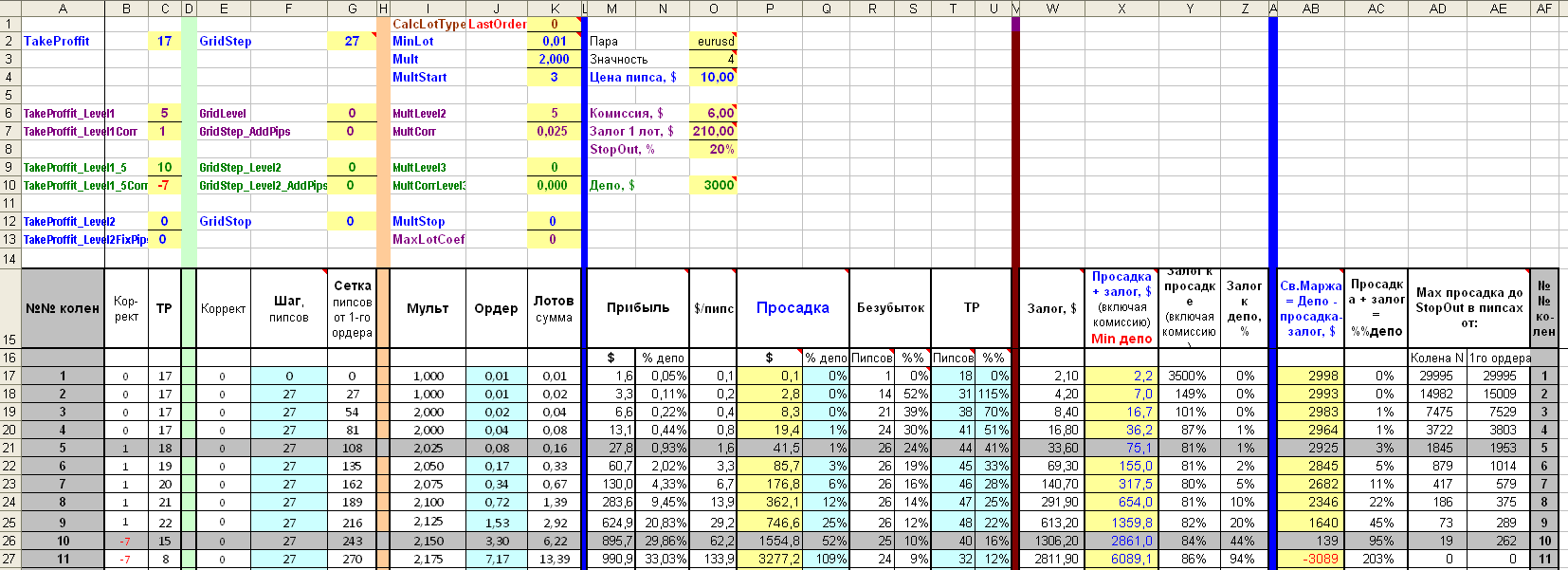Select the Прибыль value 990,9
Screen dimensions: 1568x570
coord(611,559)
